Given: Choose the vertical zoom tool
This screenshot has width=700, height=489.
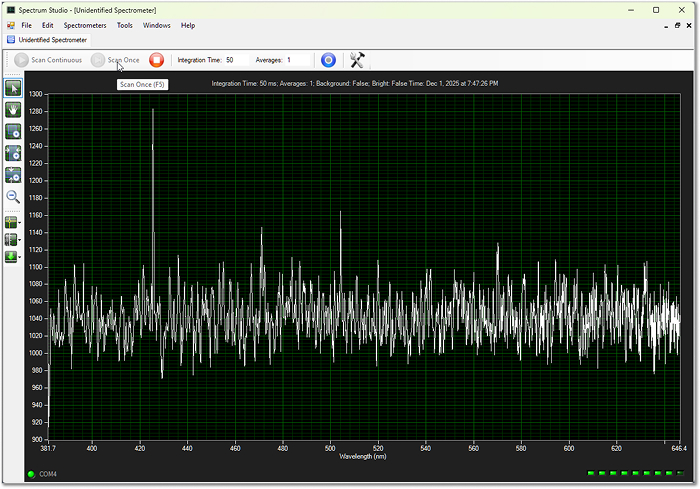Looking at the screenshot, I should click(x=14, y=175).
